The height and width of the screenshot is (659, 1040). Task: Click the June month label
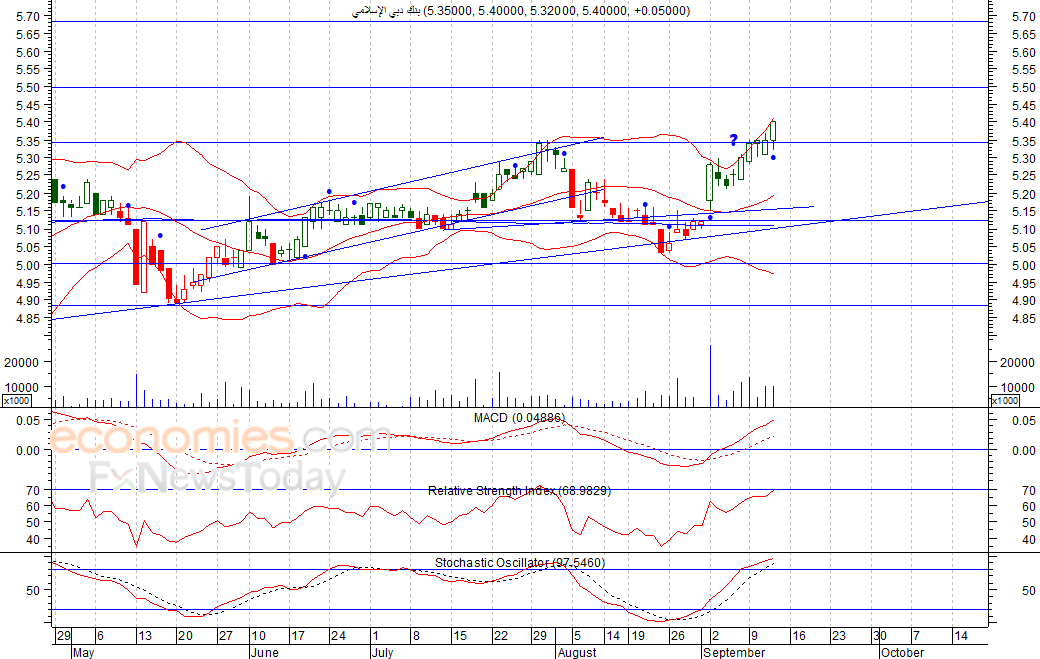point(265,652)
